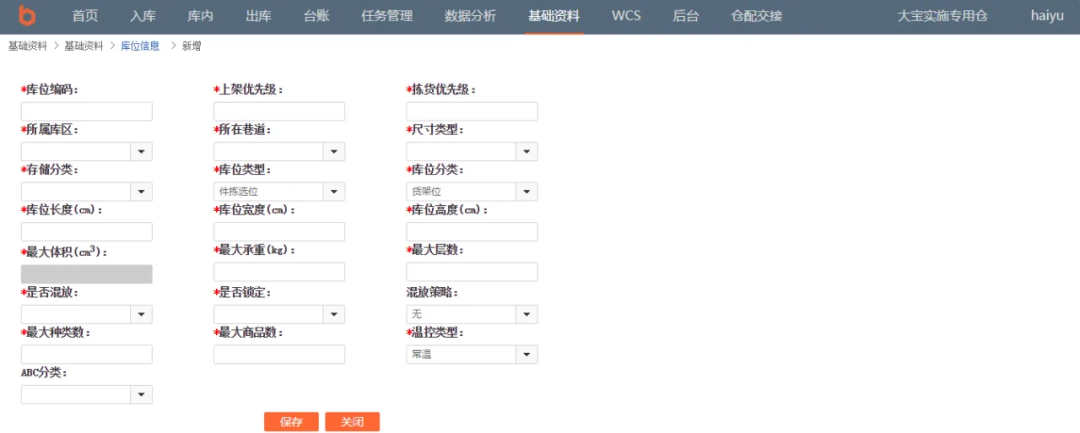1080x433 pixels.
Task: Open the 首页 menu
Action: [85, 16]
